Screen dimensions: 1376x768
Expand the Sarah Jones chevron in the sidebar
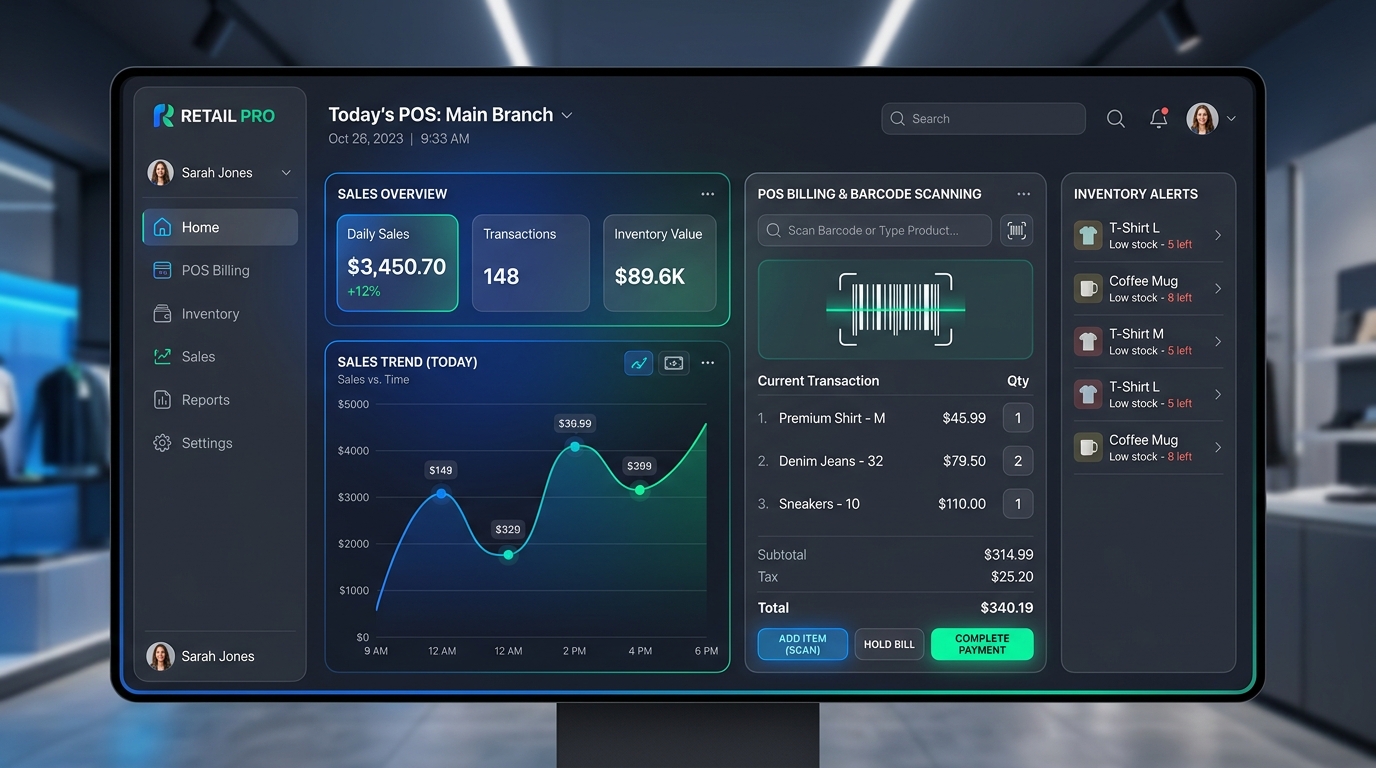(286, 173)
